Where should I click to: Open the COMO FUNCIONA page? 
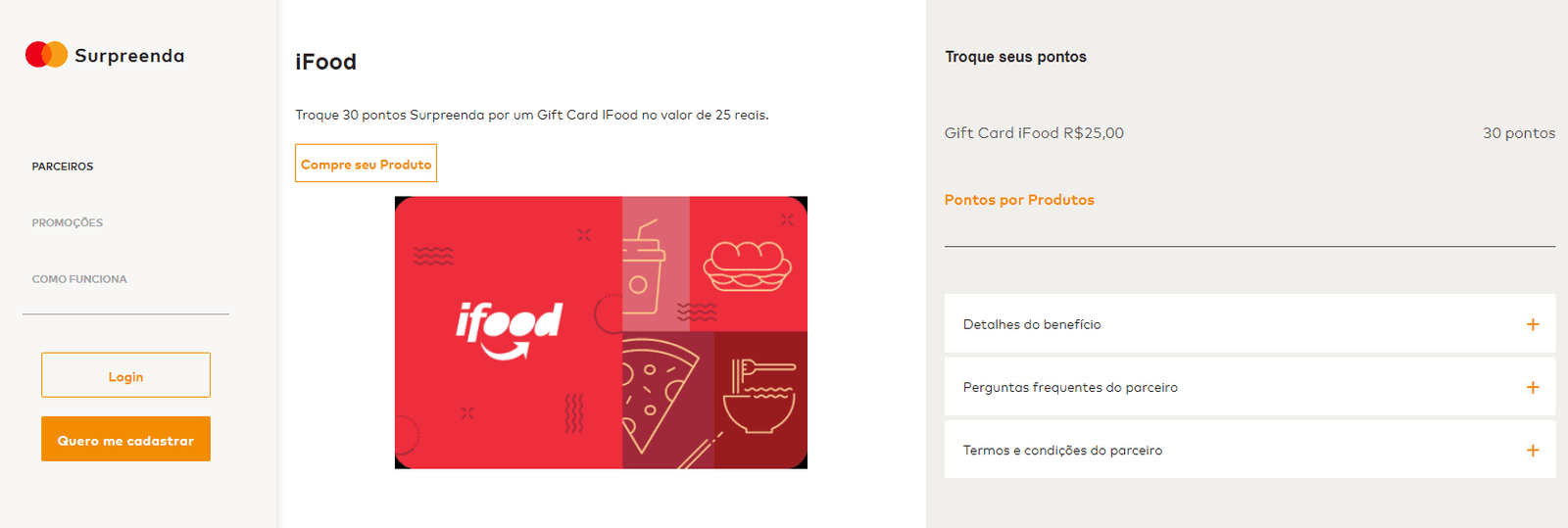[x=79, y=279]
